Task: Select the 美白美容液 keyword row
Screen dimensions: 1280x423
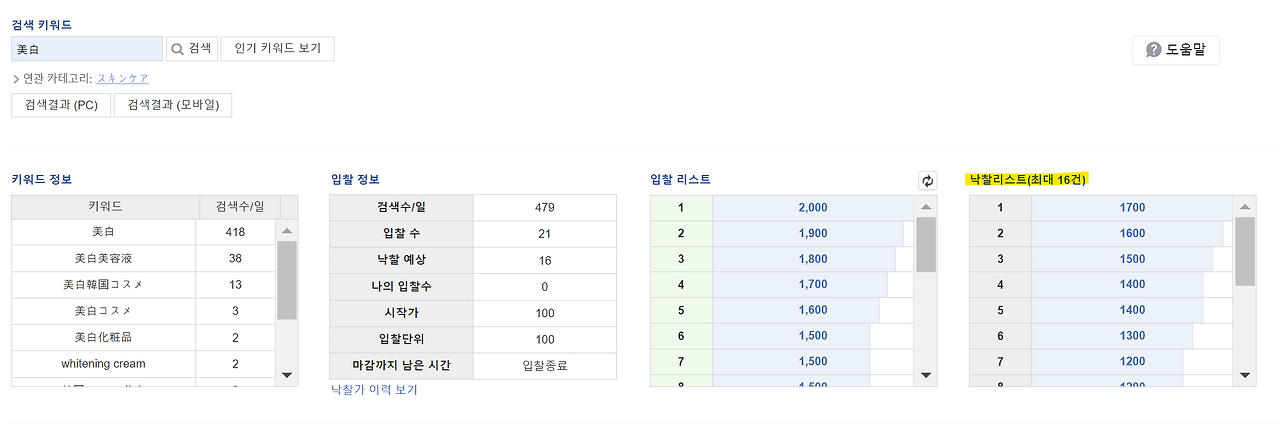Action: coord(144,258)
